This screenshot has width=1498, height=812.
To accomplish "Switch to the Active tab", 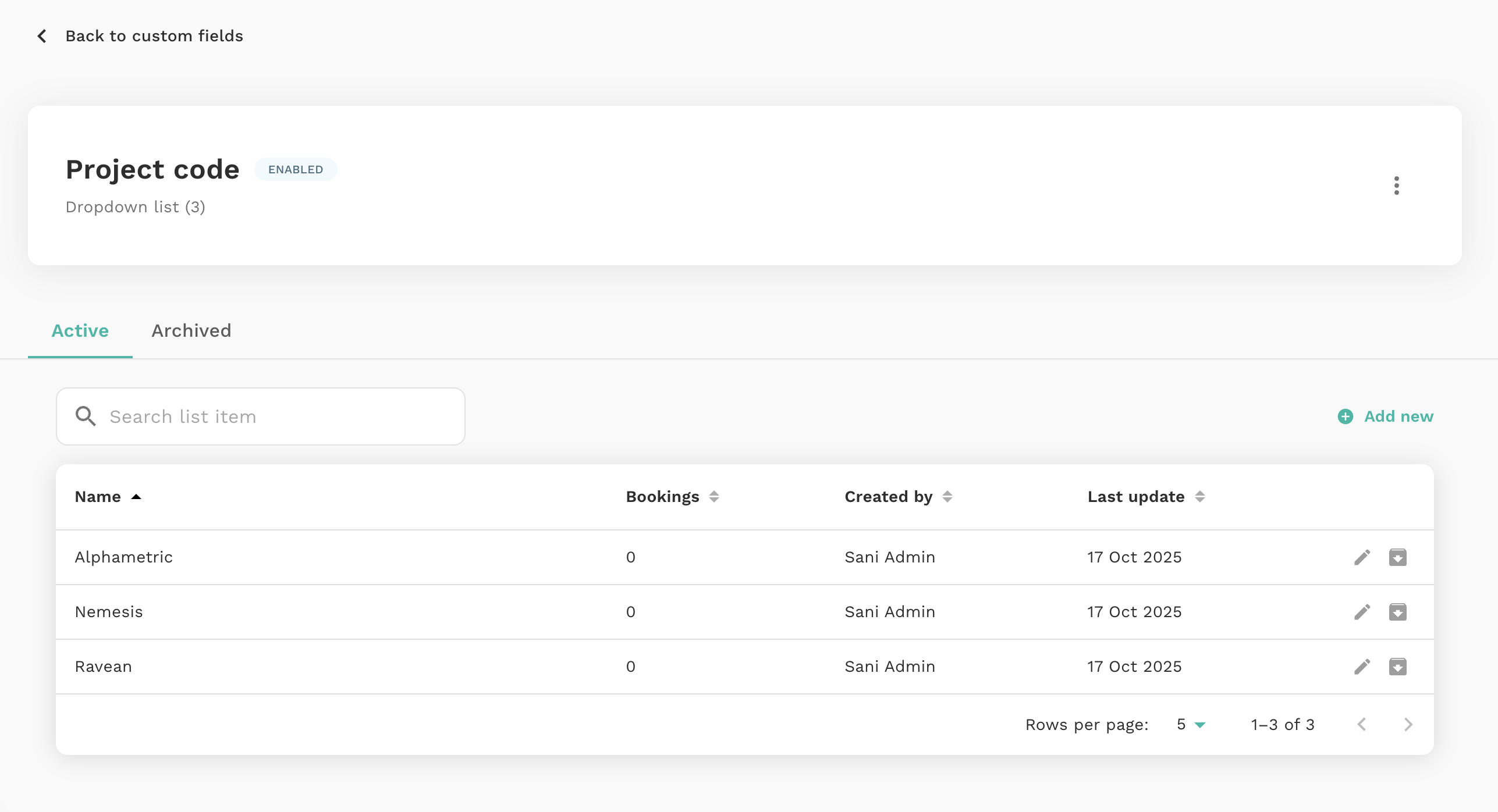I will point(80,331).
